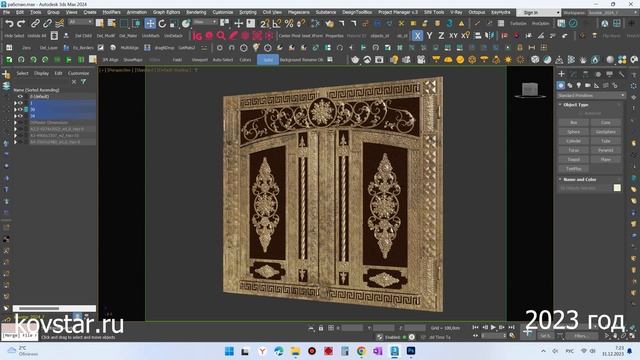Open the Windows Start button
This screenshot has width=640, height=360.
click(x=229, y=351)
